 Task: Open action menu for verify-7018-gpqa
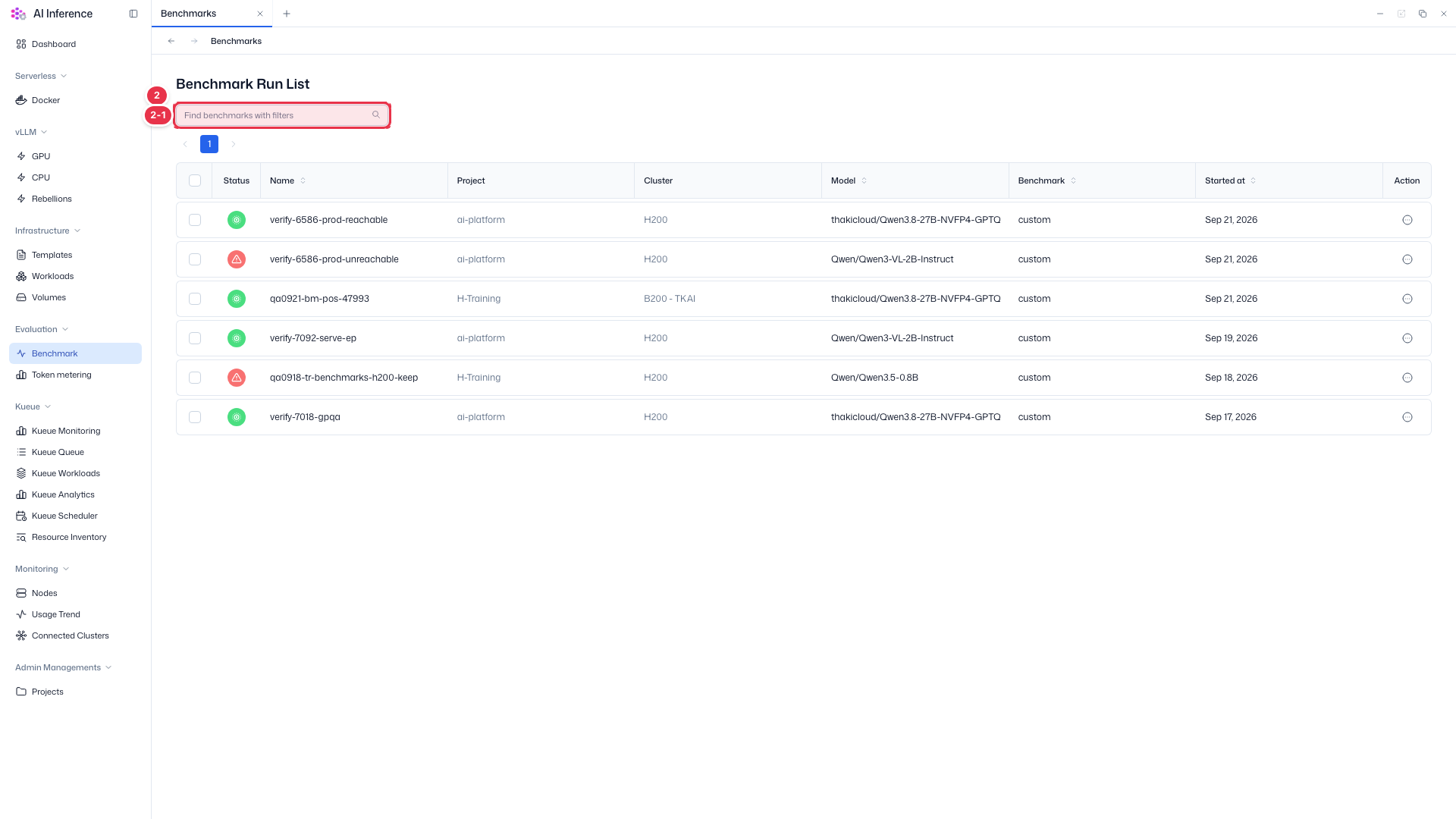click(1407, 417)
